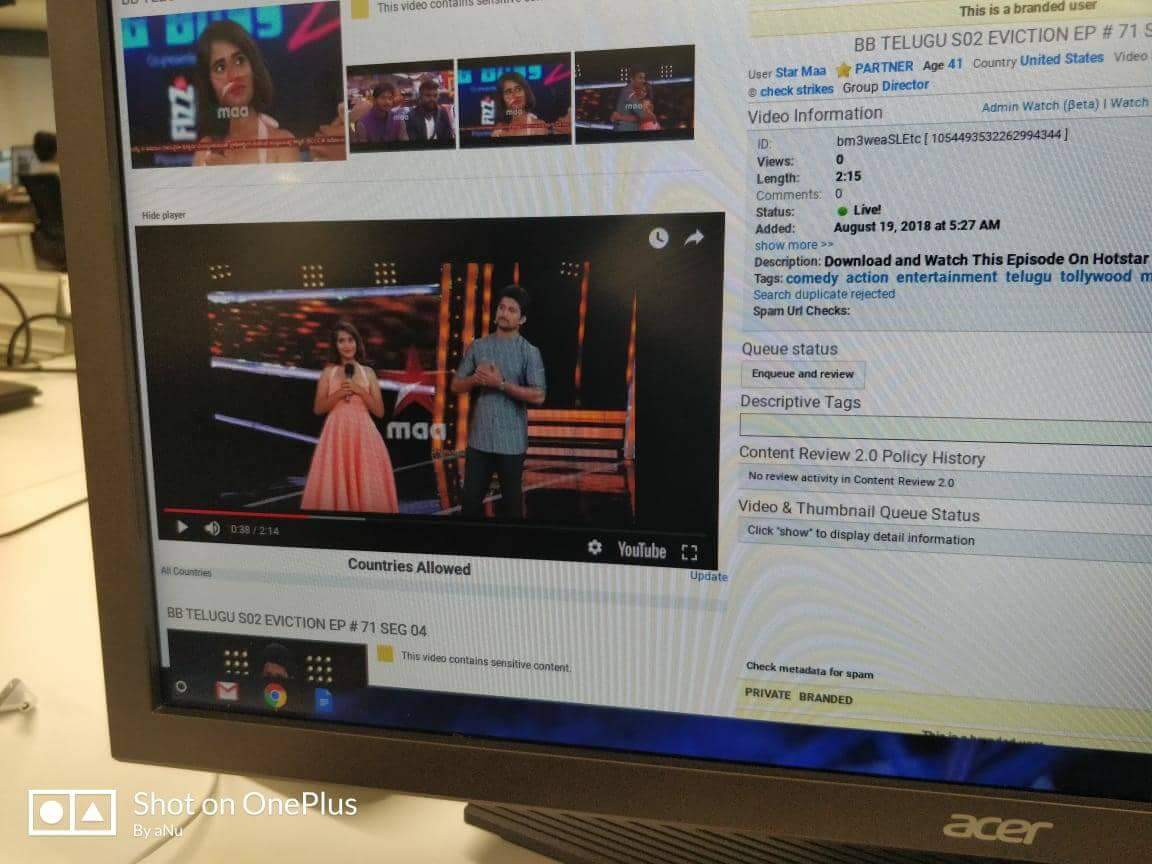Click the green Live status dot
Image resolution: width=1152 pixels, height=864 pixels.
842,211
